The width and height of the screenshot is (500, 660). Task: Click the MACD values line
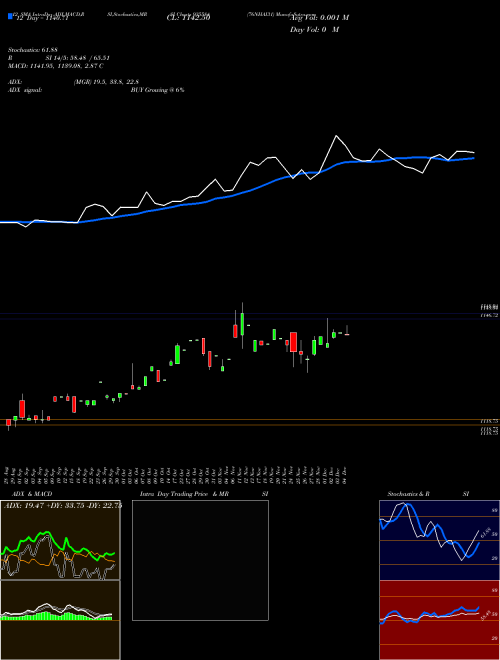click(56, 66)
